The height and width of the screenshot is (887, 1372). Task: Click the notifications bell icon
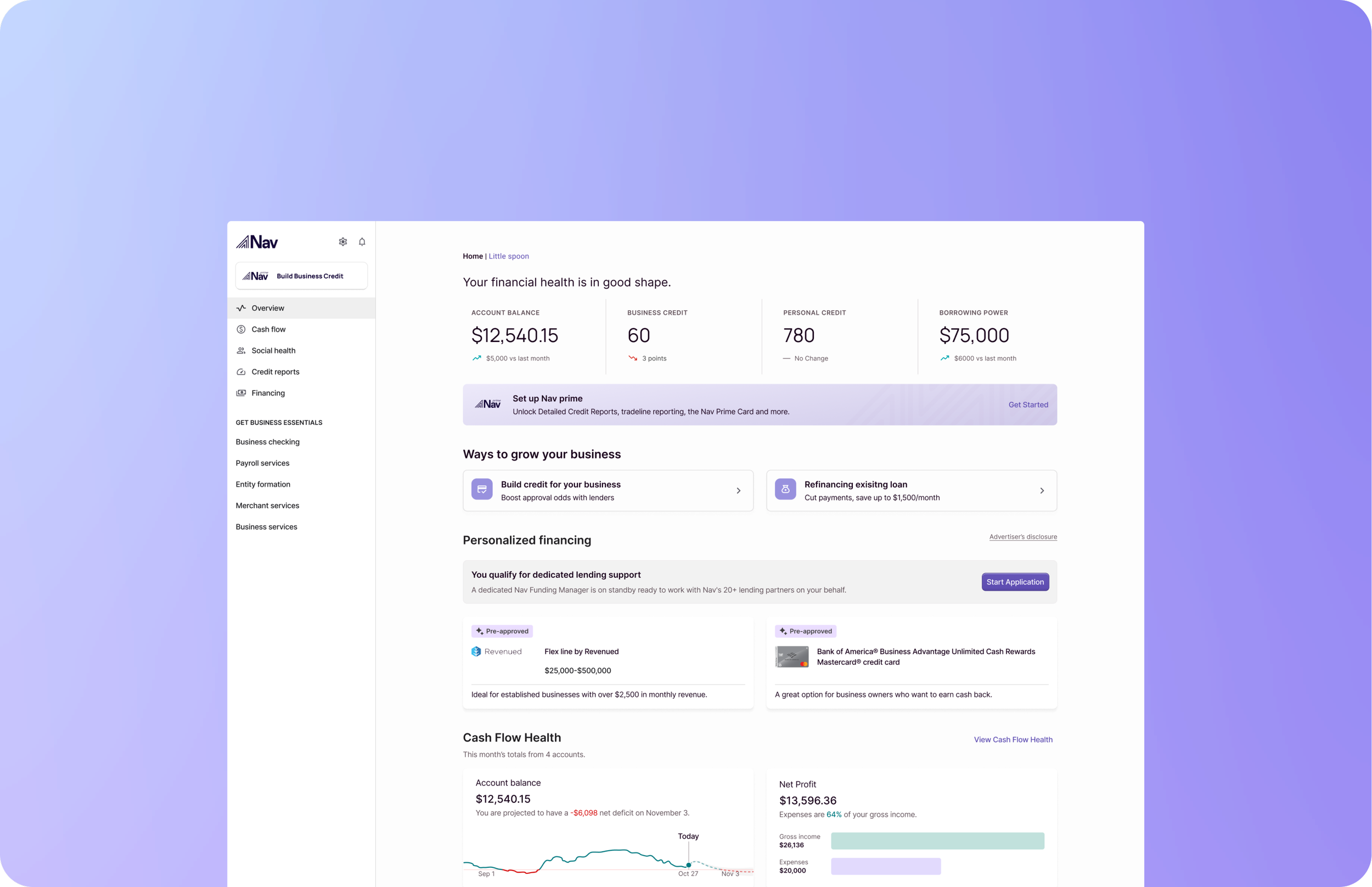pyautogui.click(x=362, y=242)
